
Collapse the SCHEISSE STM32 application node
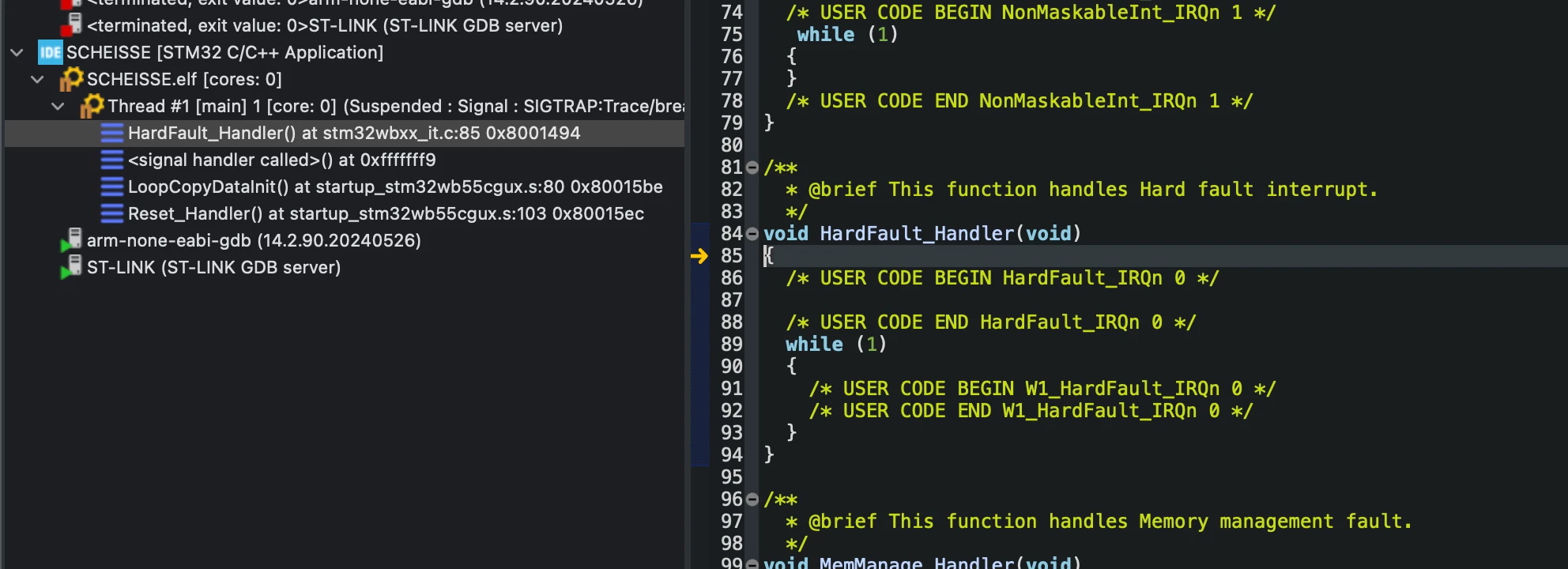click(x=17, y=53)
